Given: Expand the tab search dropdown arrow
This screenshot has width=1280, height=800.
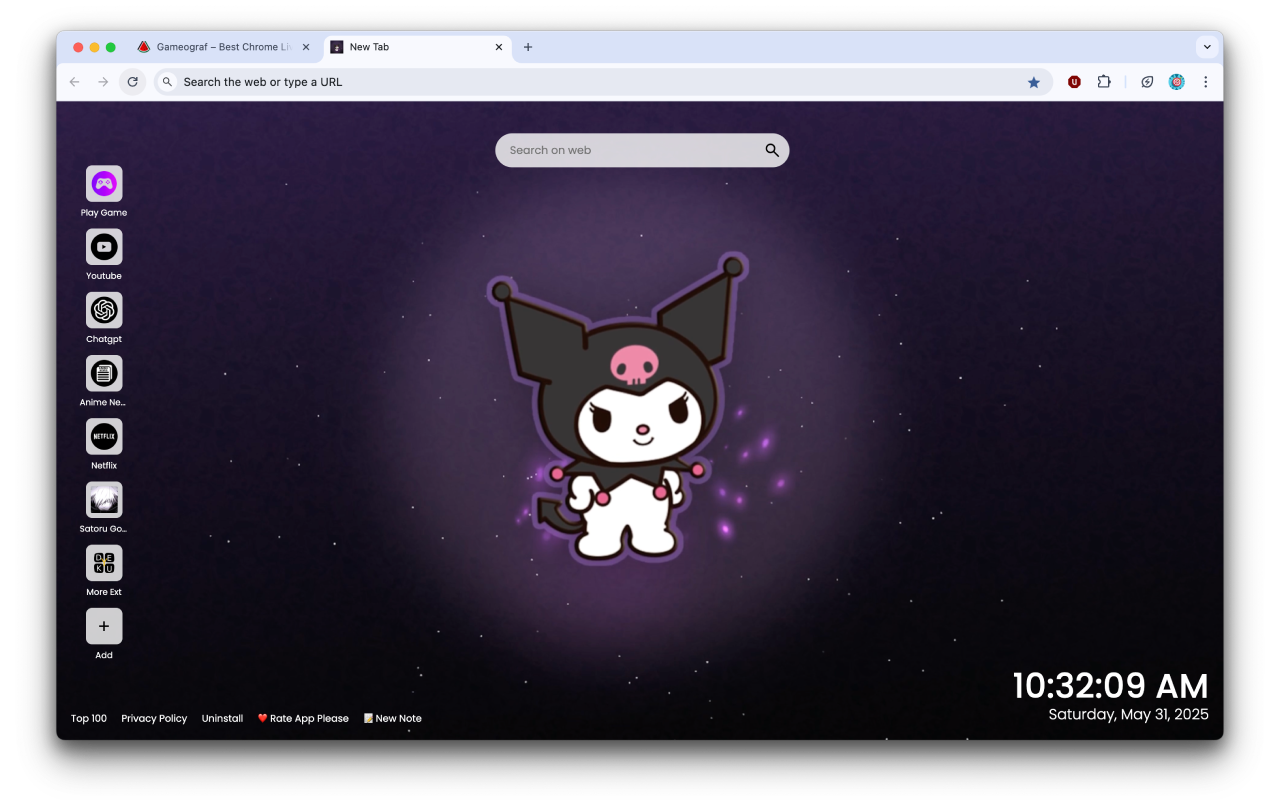Looking at the screenshot, I should point(1207,47).
